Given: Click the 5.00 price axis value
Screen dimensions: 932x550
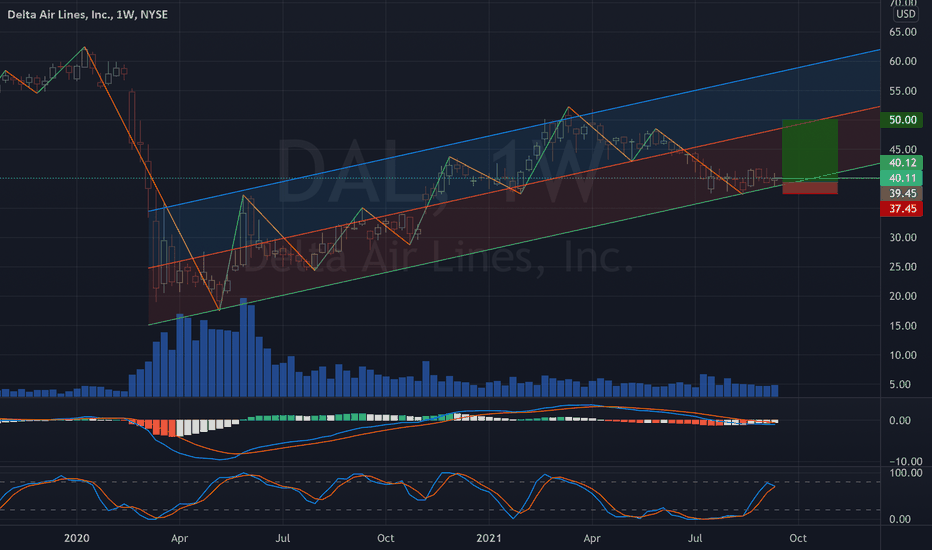Looking at the screenshot, I should 900,384.
